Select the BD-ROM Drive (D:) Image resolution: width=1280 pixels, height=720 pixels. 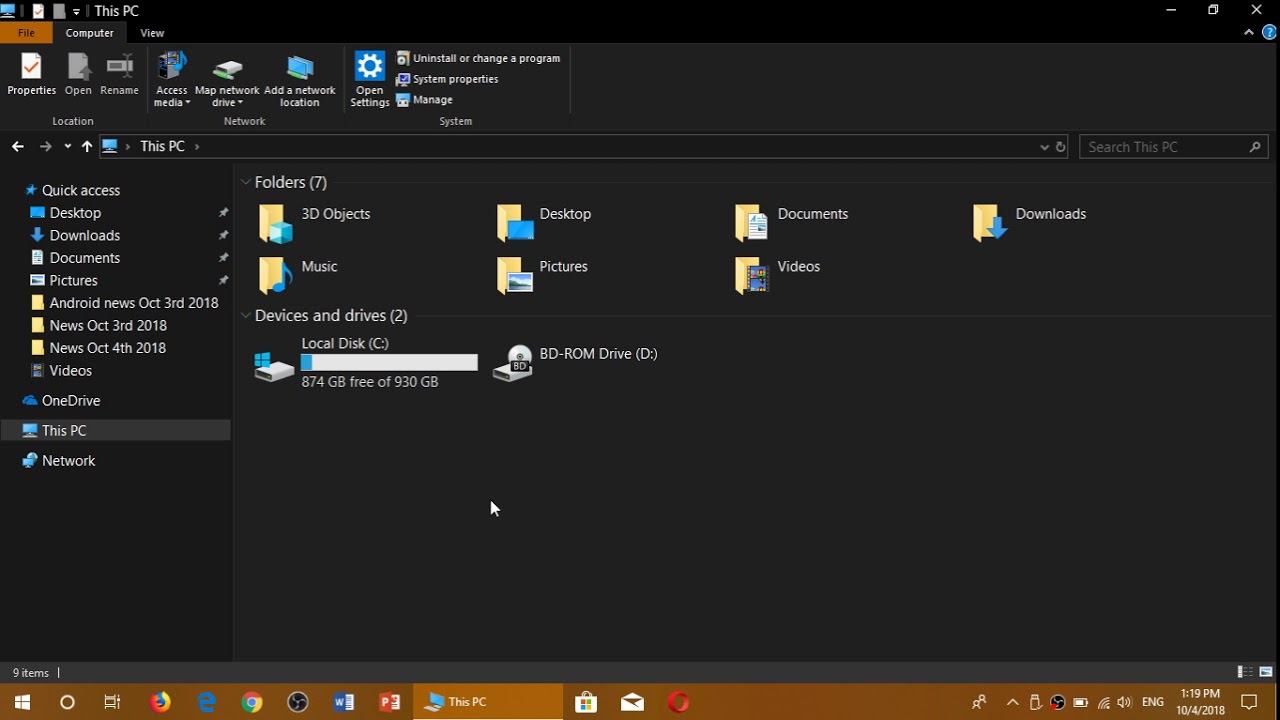[576, 362]
